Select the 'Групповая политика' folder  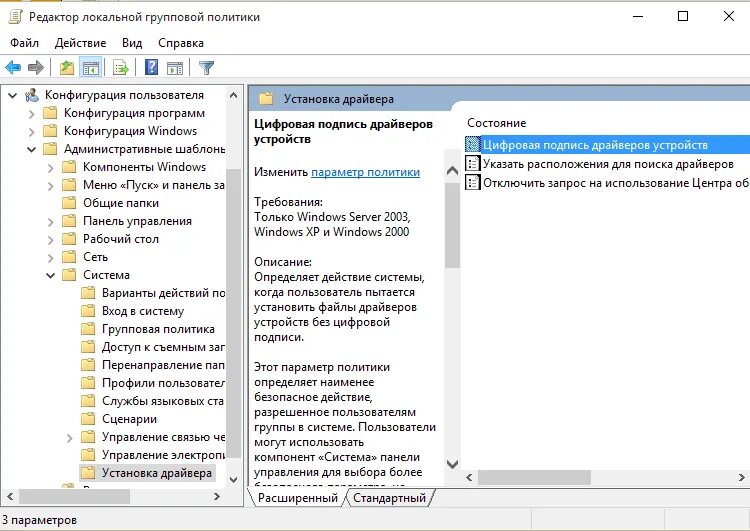tap(158, 329)
